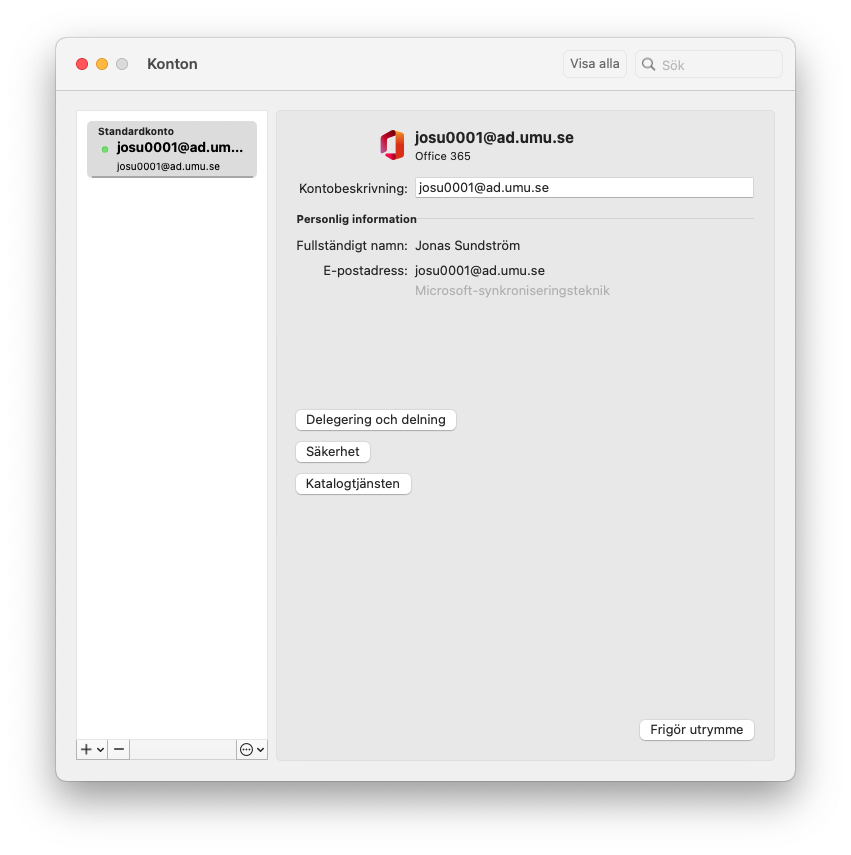851x855 pixels.
Task: Click the account email header title
Action: click(494, 138)
